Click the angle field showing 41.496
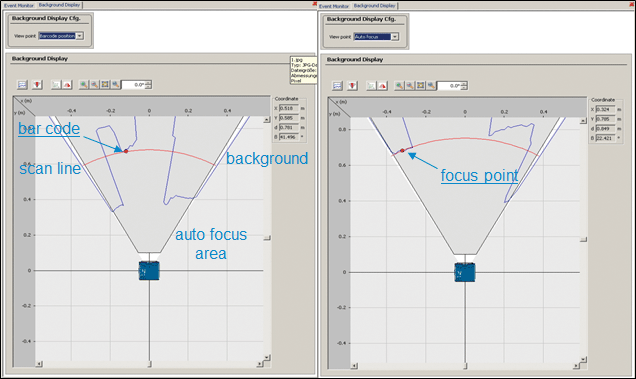The image size is (636, 379). (289, 137)
